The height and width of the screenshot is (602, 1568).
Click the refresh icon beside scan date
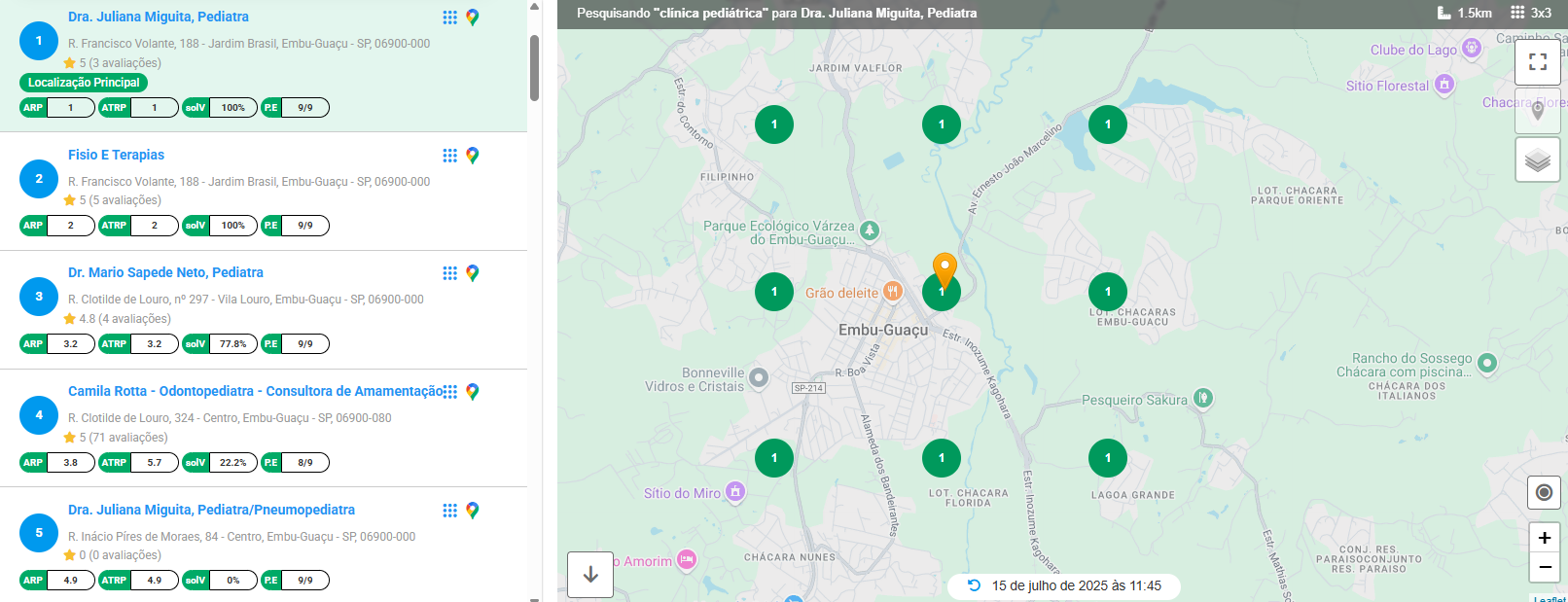(974, 585)
